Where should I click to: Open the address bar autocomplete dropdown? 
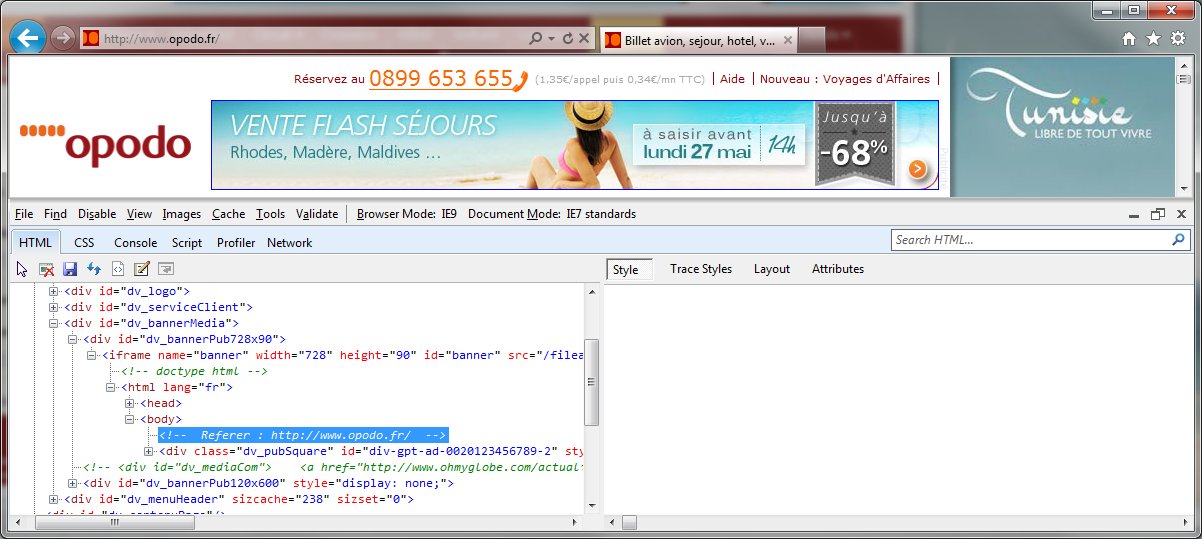click(x=551, y=39)
